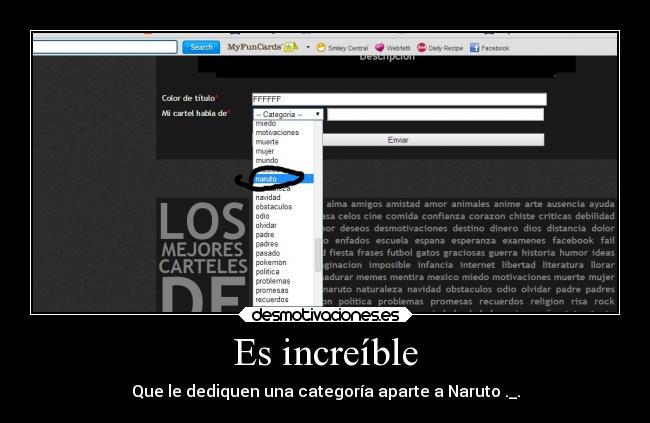Click the Daily Recipe red icon
Image resolution: width=650 pixels, height=423 pixels.
422,48
